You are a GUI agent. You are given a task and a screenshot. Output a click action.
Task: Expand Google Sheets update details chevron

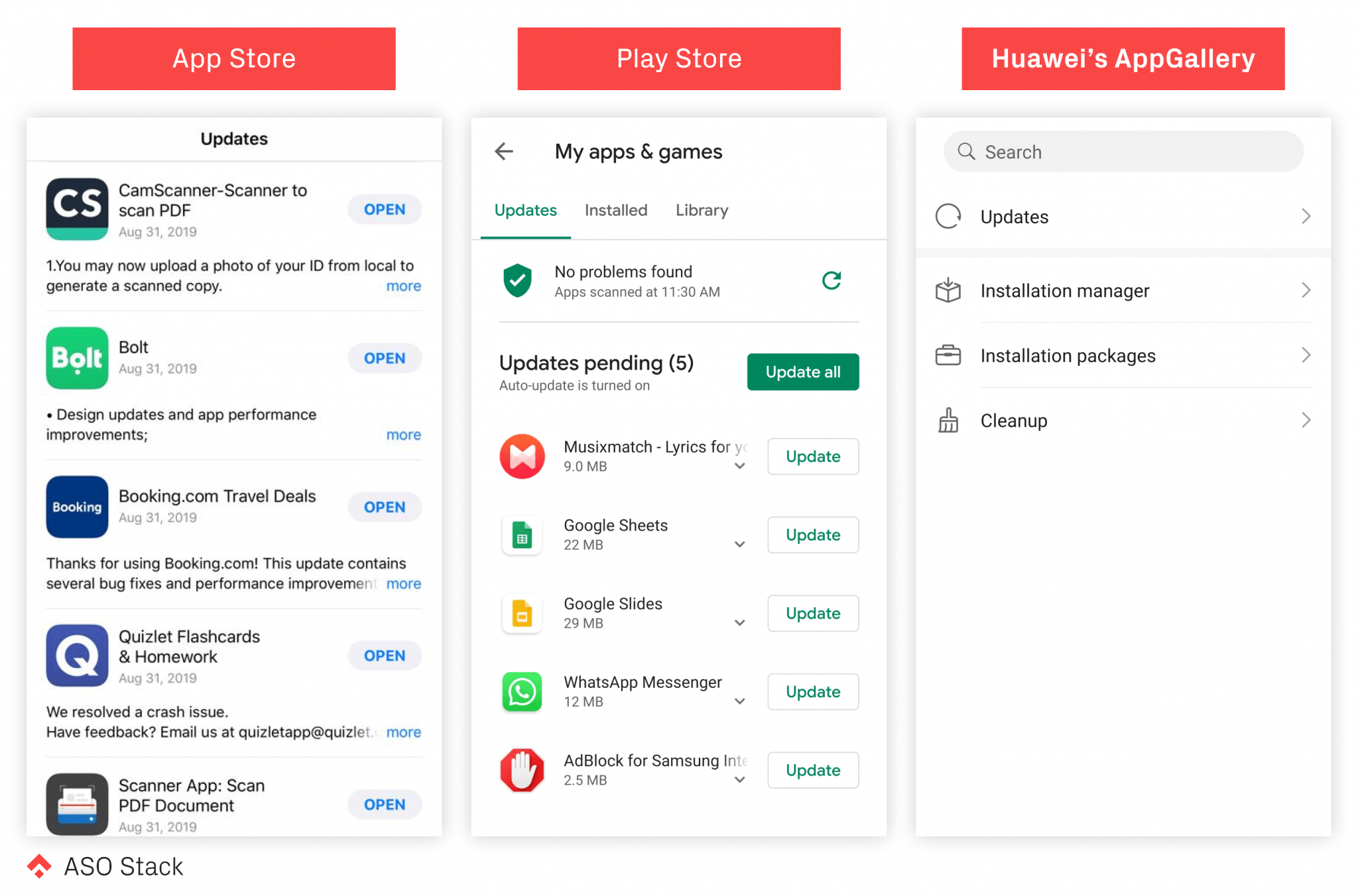click(740, 543)
